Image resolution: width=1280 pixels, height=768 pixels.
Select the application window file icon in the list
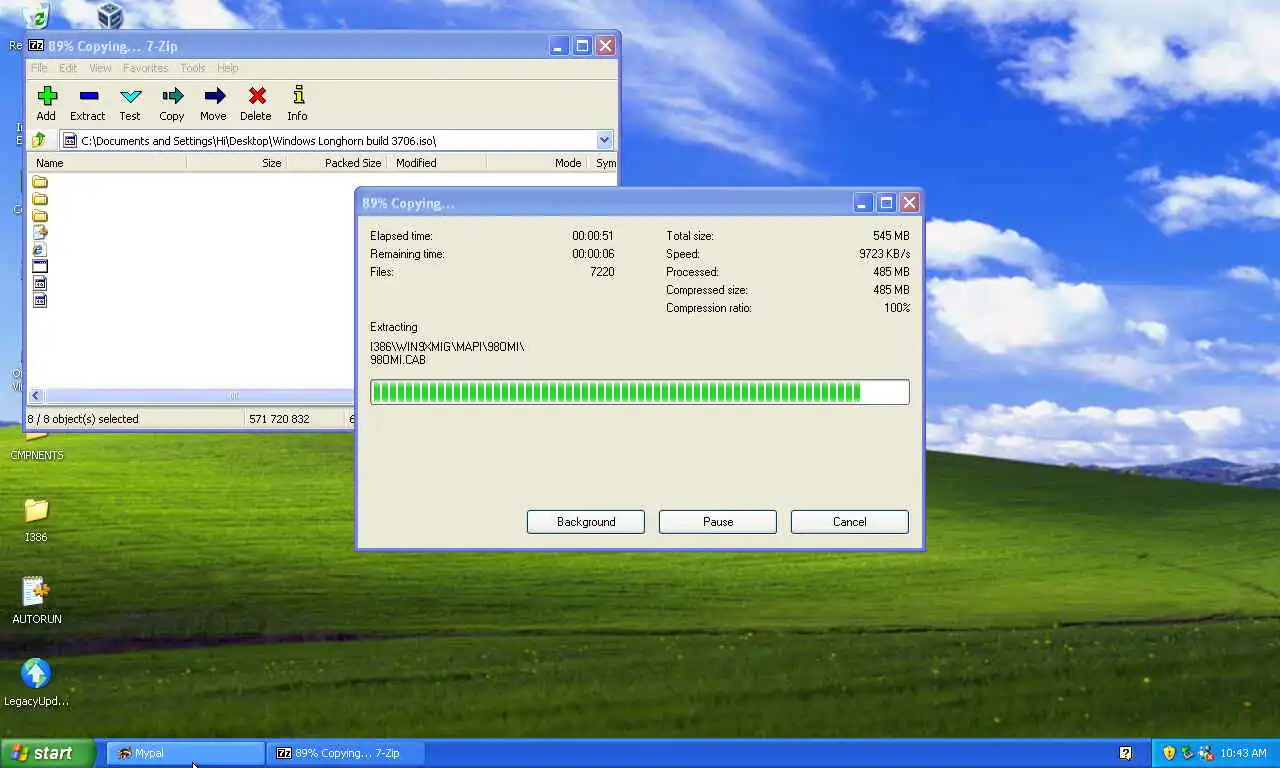40,267
